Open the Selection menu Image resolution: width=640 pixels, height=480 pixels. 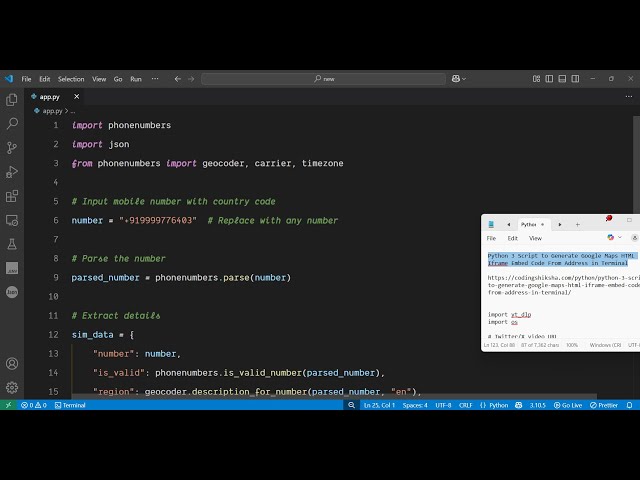click(71, 79)
